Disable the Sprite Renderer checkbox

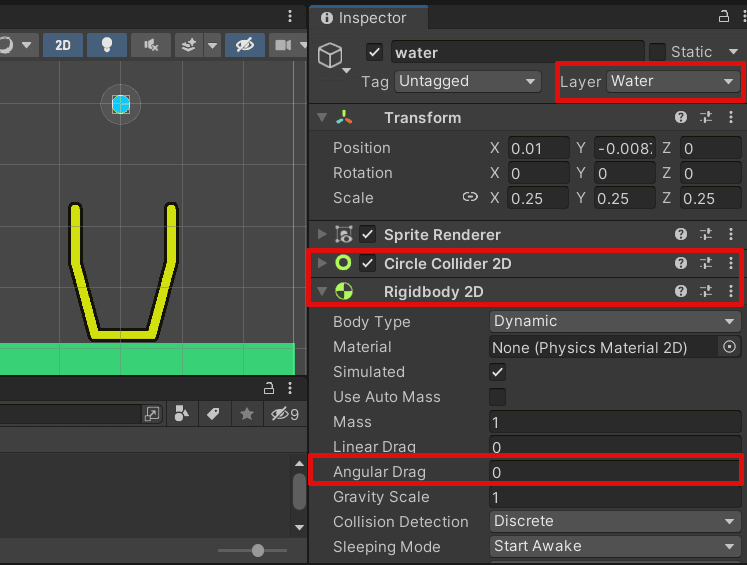click(x=367, y=234)
